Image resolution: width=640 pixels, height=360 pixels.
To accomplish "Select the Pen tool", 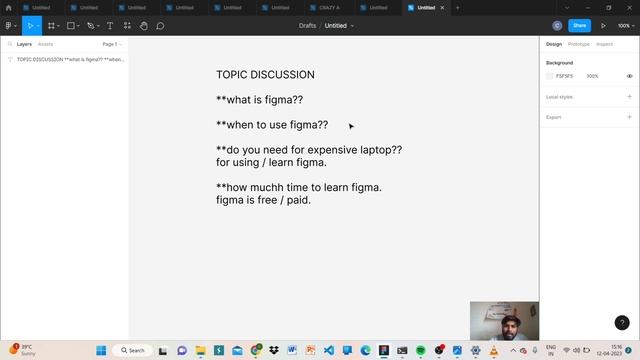I will tap(91, 26).
